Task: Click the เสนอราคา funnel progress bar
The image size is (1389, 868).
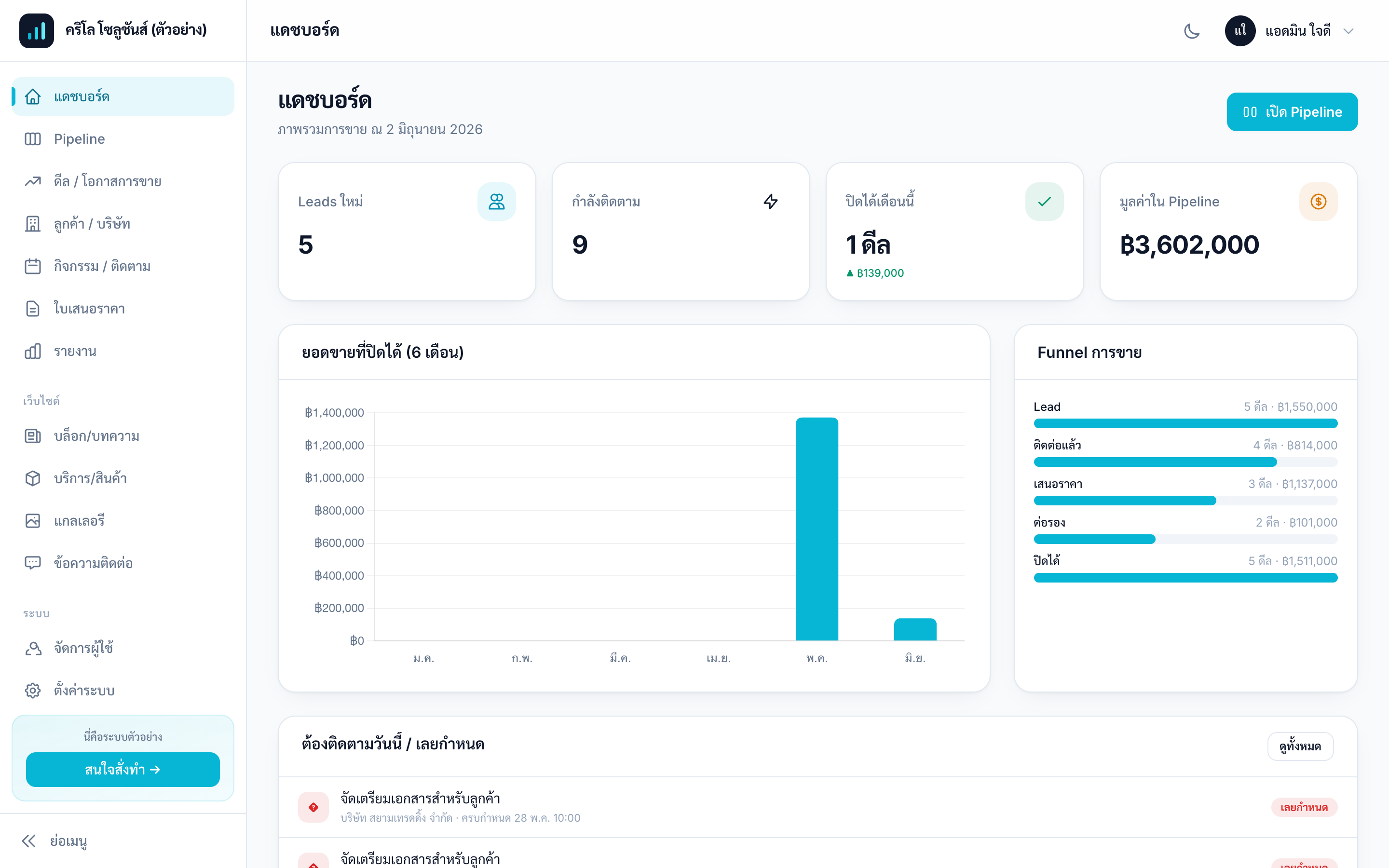Action: coord(1185,501)
